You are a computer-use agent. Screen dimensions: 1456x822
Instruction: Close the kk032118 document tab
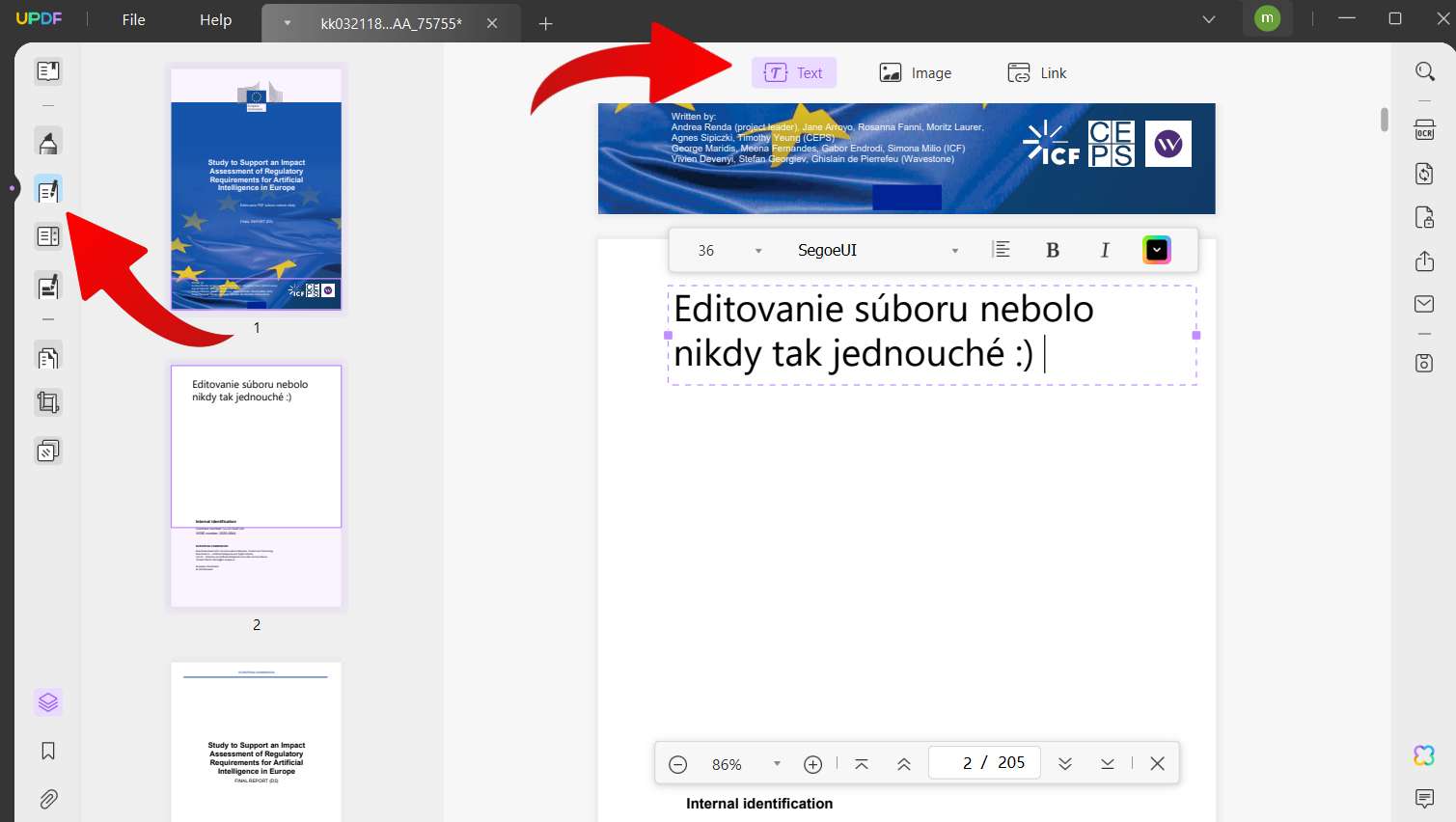(492, 23)
